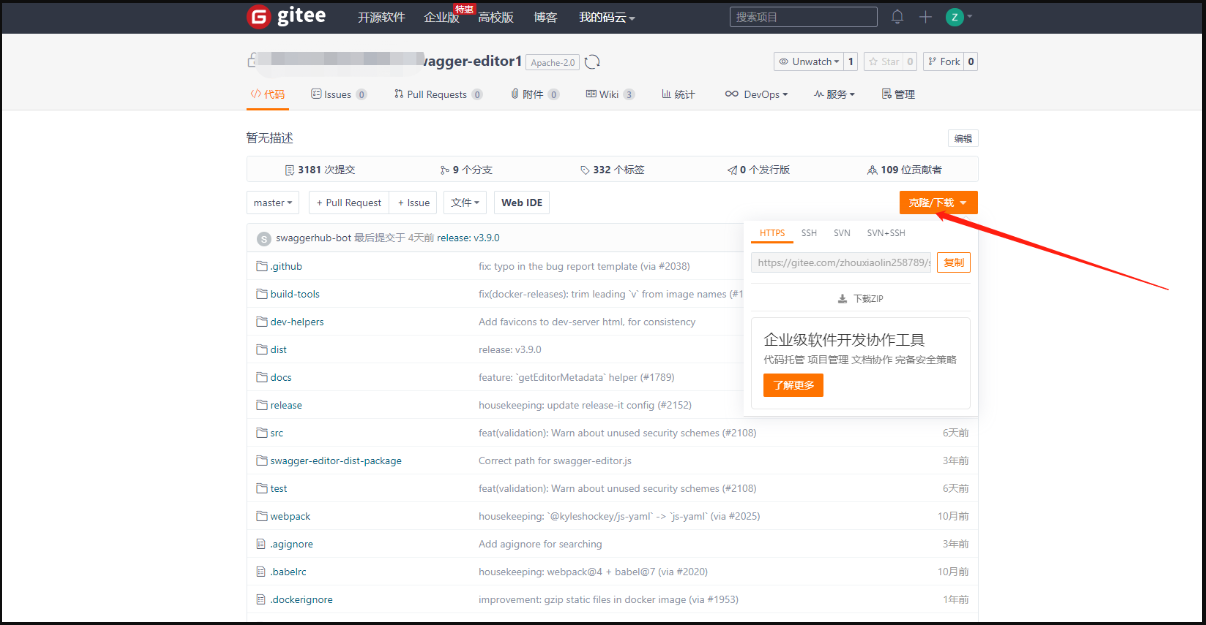Open the test folder link
The image size is (1206, 625).
[x=279, y=489]
